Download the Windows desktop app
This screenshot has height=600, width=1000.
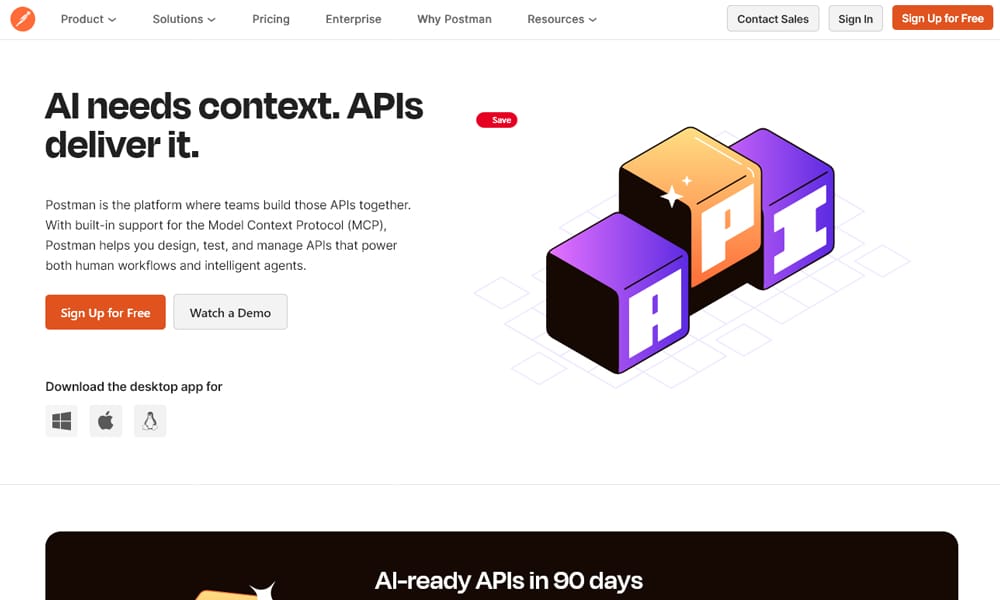click(61, 421)
